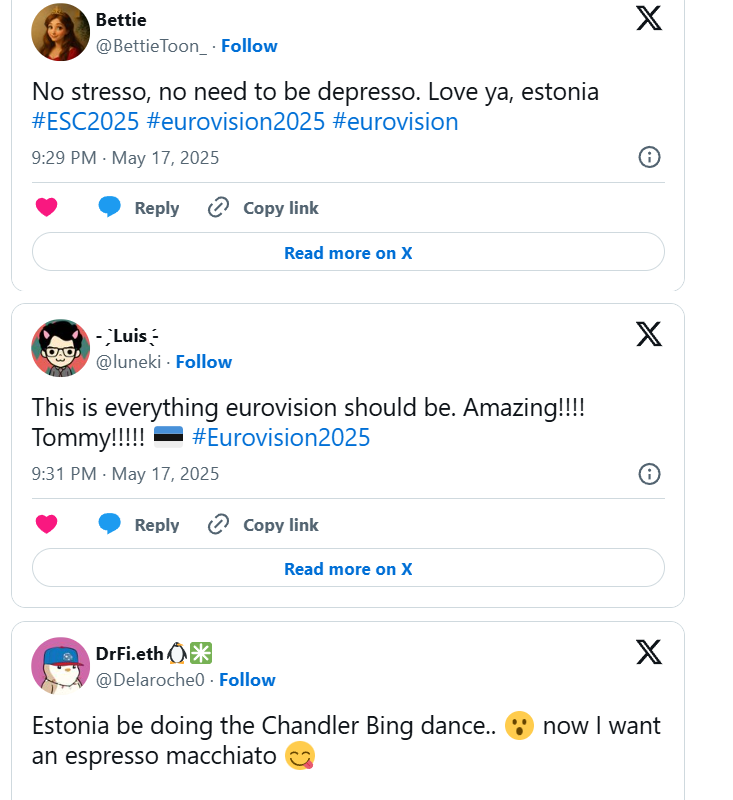Like Bettie's tweet with the heart icon
The height and width of the screenshot is (800, 733).
click(46, 208)
